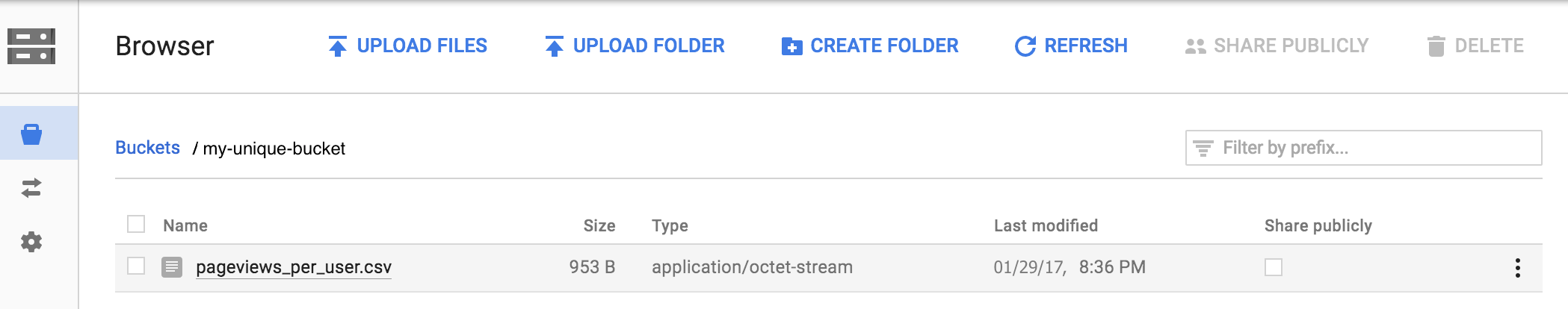Toggle the select-all checkbox in header
Screen dimensions: 1568x309
(x=136, y=224)
